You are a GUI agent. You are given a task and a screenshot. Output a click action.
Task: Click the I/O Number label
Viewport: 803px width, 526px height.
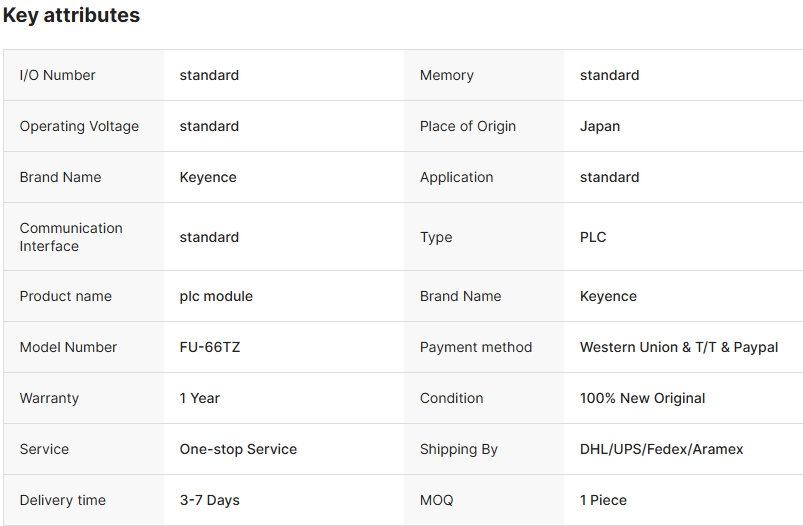(58, 75)
